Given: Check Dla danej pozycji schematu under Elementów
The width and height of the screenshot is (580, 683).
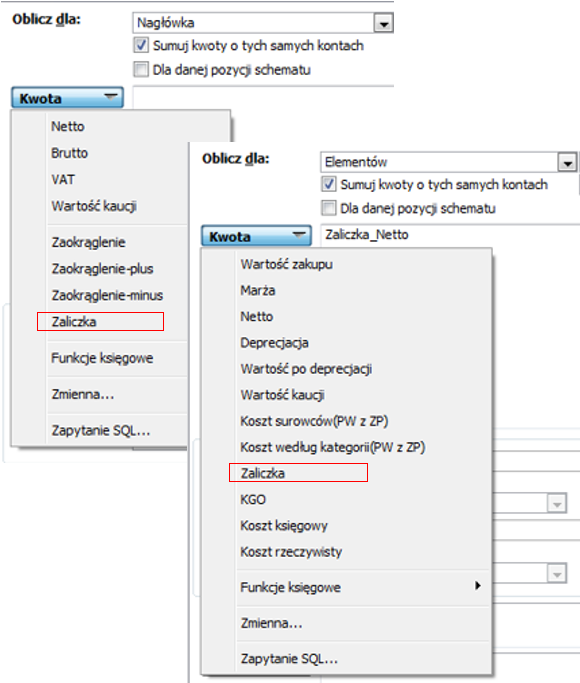Looking at the screenshot, I should 329,208.
